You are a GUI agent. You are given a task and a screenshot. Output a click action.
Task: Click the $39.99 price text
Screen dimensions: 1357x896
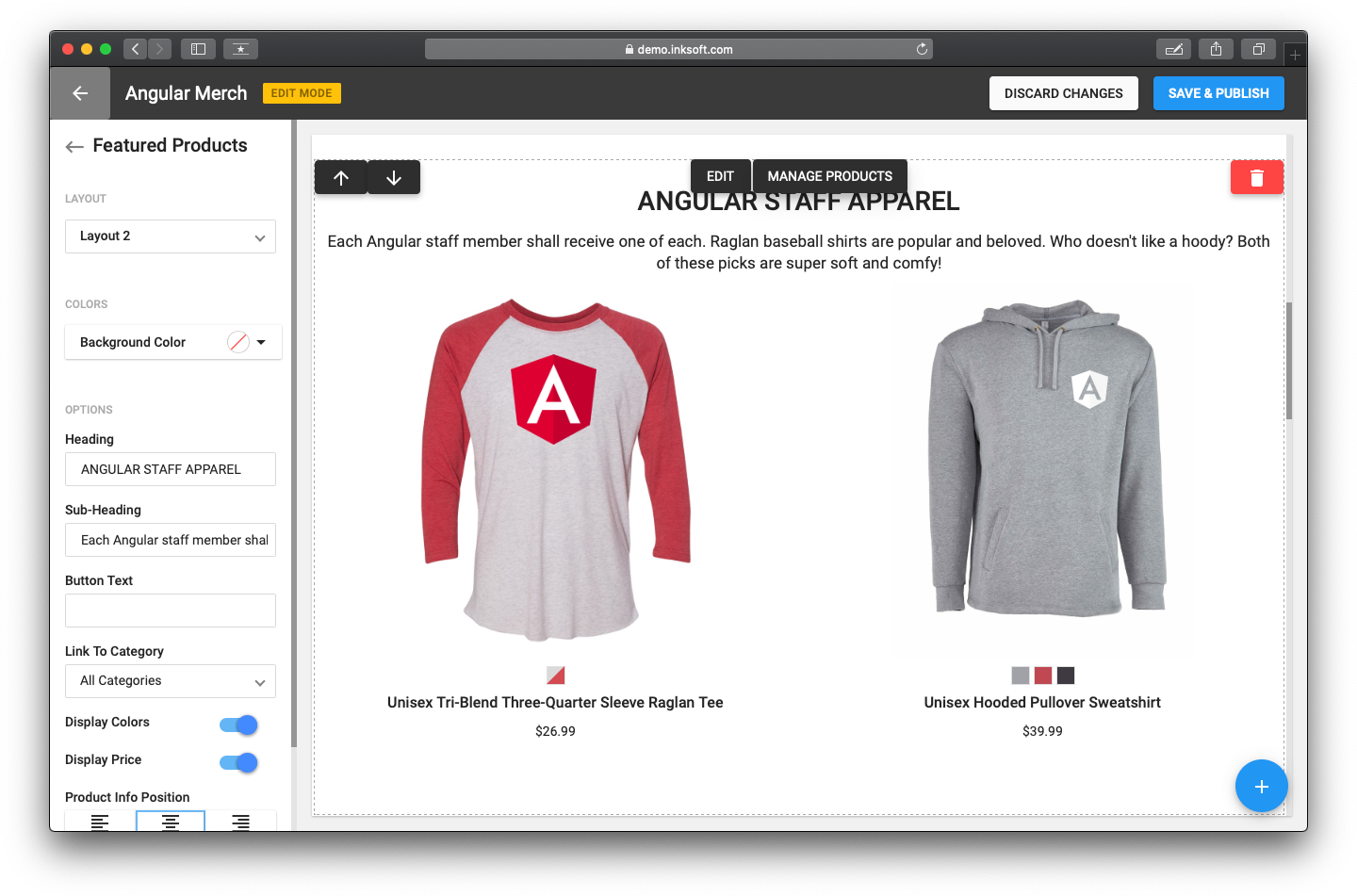click(x=1042, y=731)
